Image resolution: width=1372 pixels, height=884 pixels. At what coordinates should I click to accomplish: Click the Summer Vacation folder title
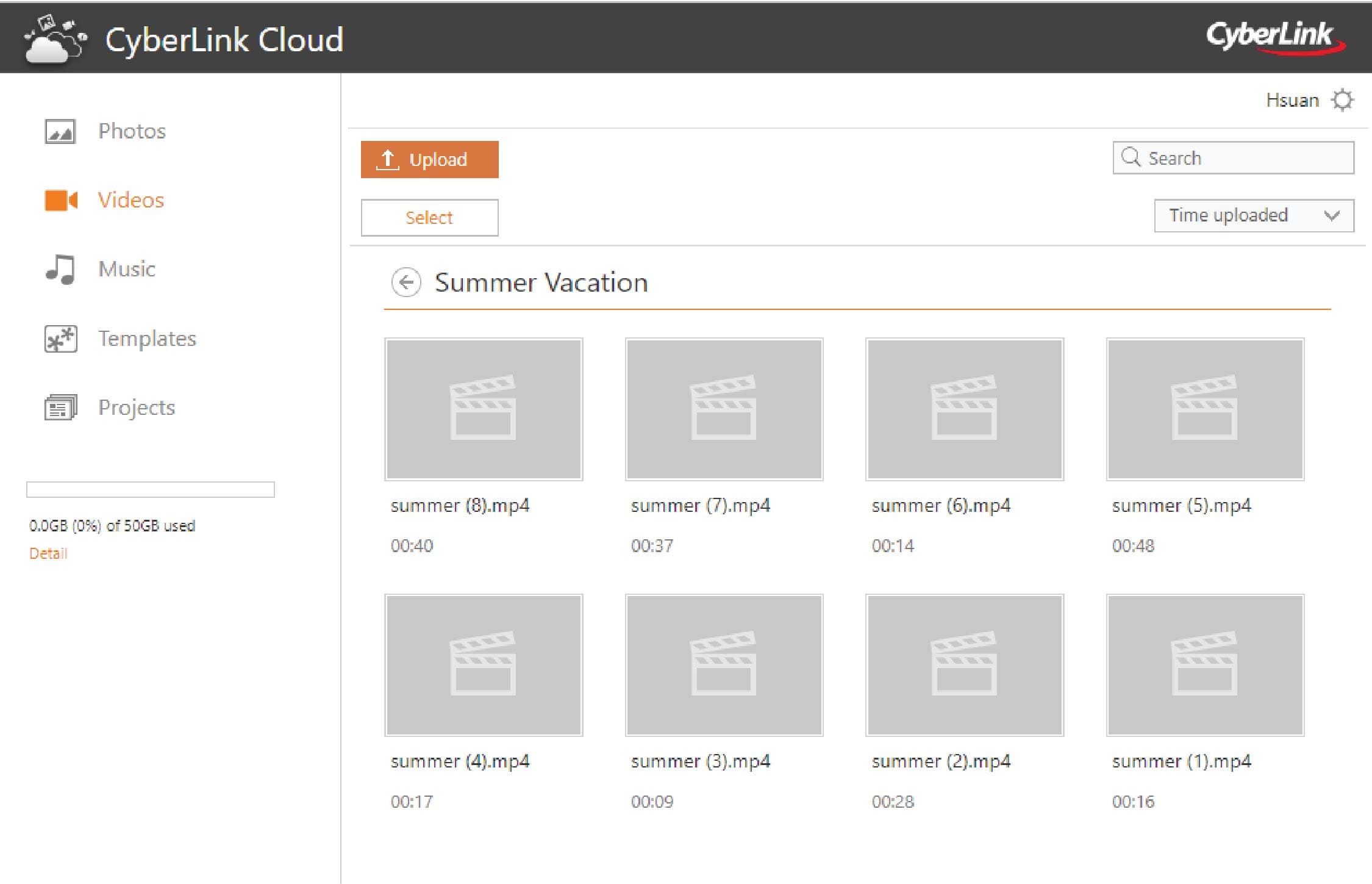[x=541, y=282]
